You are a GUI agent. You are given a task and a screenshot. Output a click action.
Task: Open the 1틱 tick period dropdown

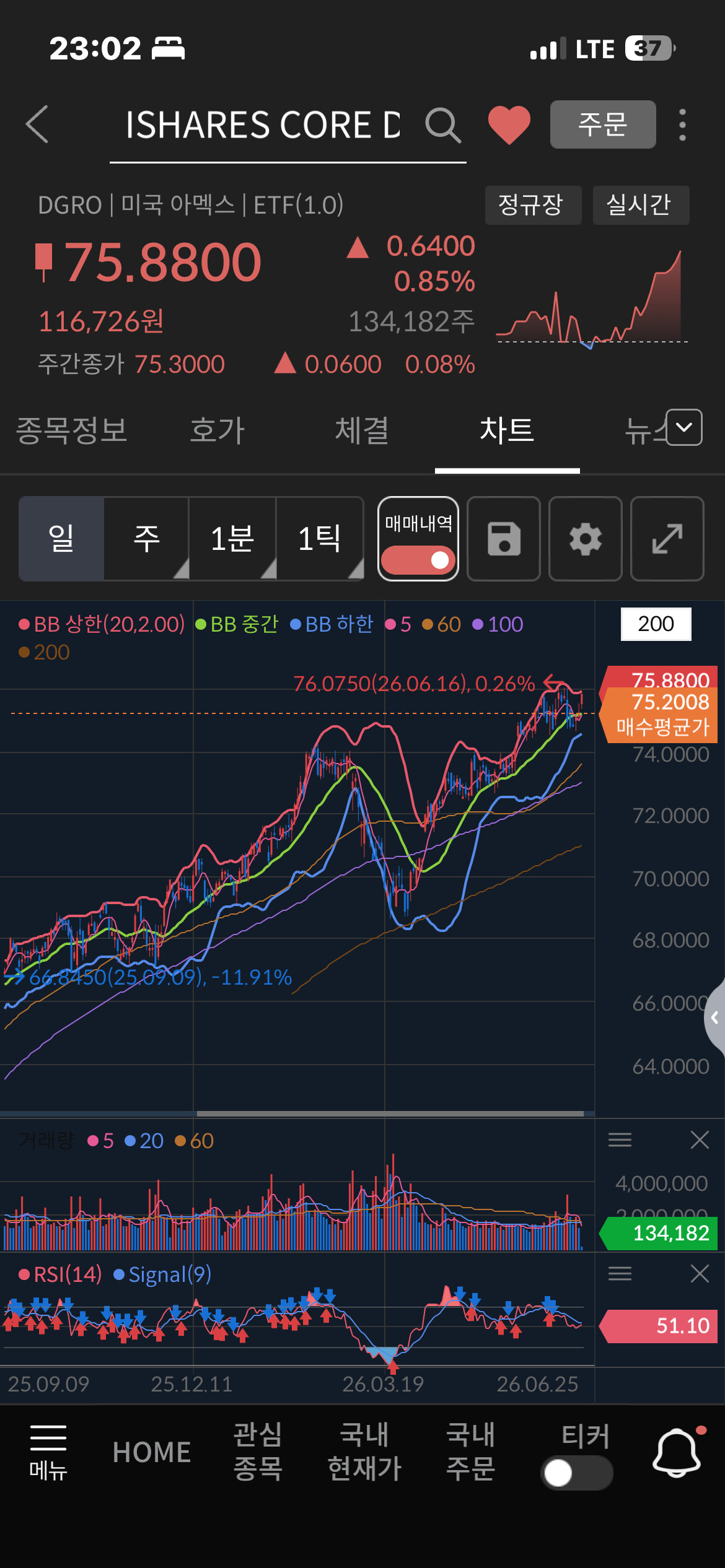[320, 538]
